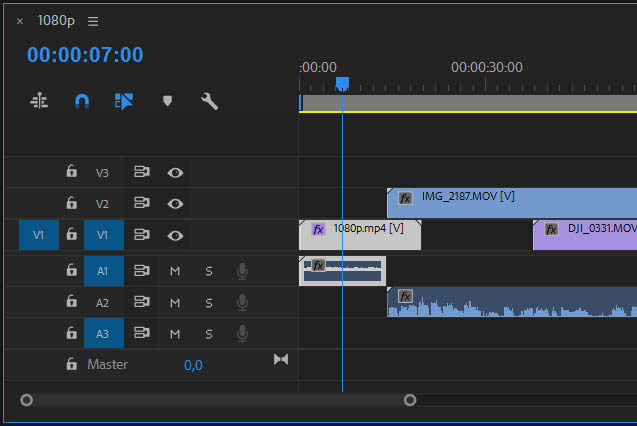Click the horizontal timeline zoom scrollbar
This screenshot has width=637, height=426.
[218, 400]
